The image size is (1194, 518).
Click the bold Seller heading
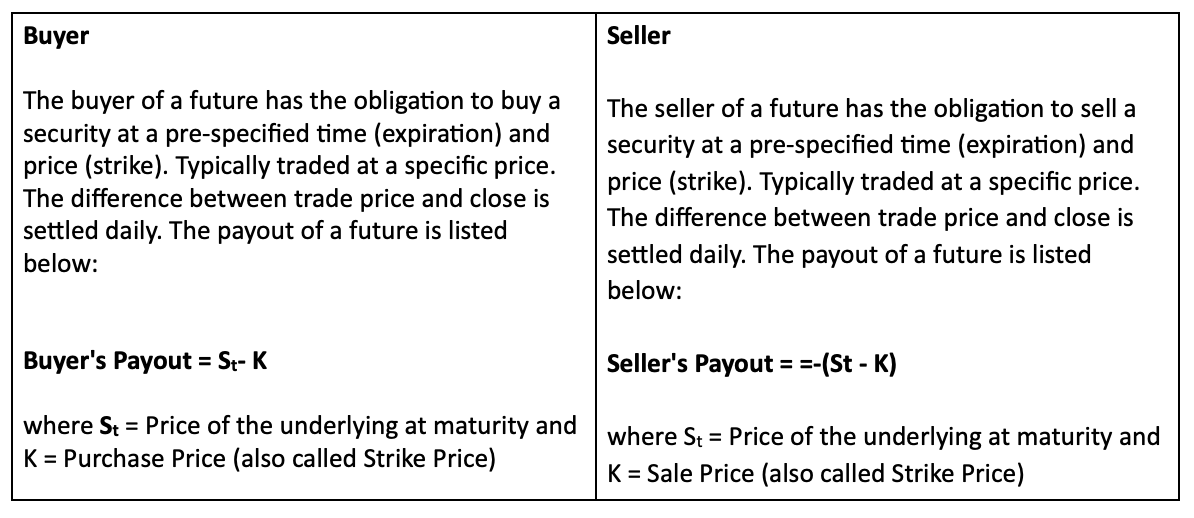coord(638,36)
